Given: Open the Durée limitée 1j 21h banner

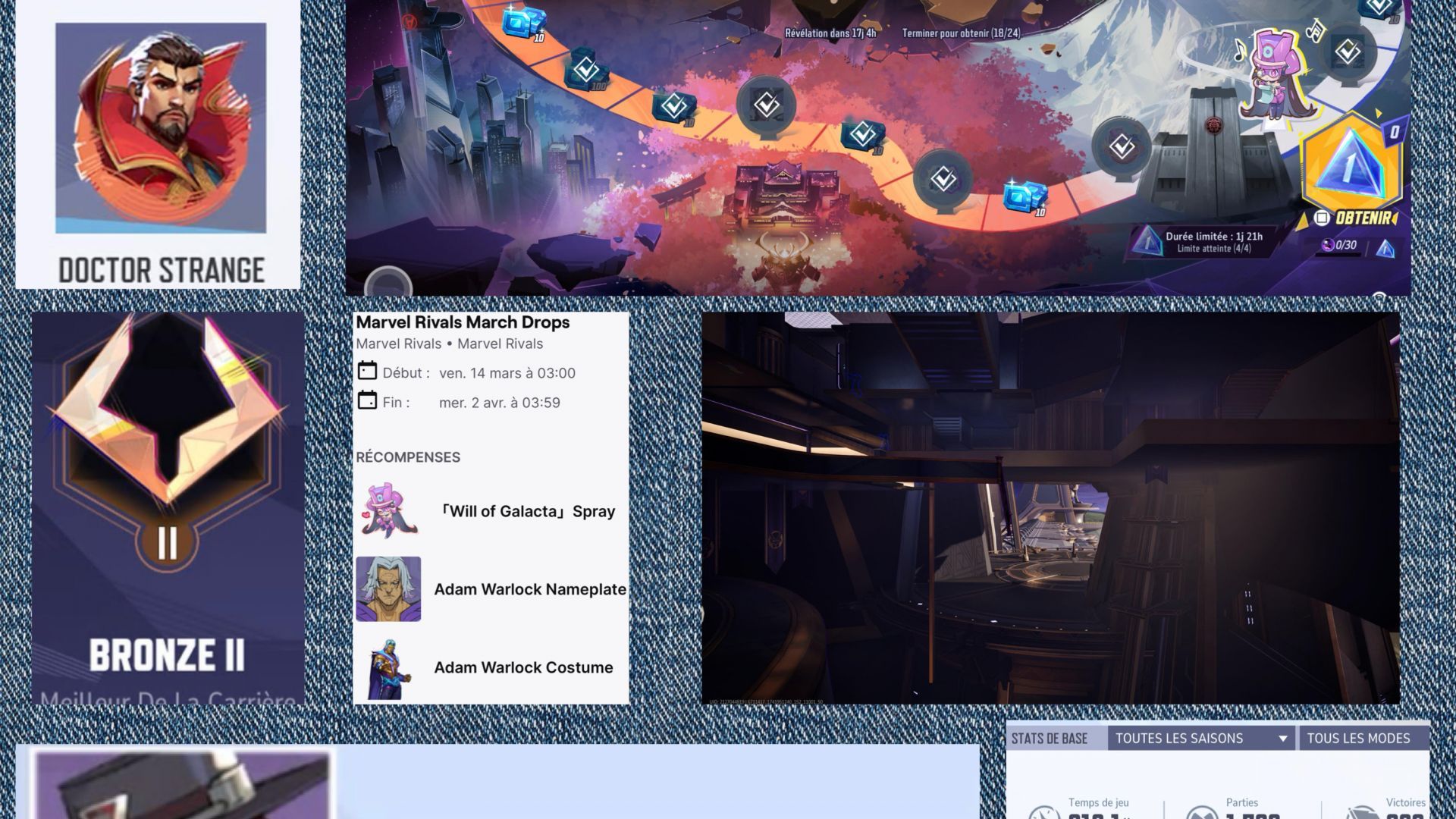Looking at the screenshot, I should pyautogui.click(x=1207, y=242).
